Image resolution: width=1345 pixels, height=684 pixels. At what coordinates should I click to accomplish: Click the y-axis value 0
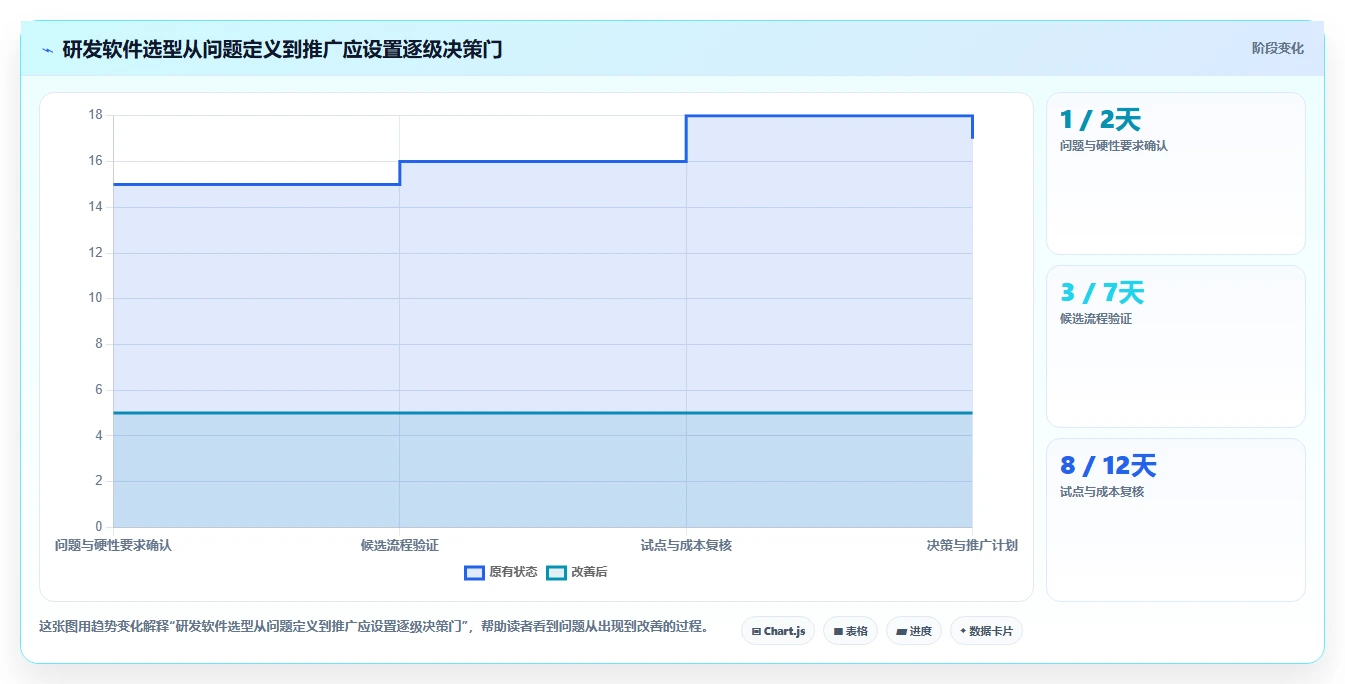coord(99,527)
